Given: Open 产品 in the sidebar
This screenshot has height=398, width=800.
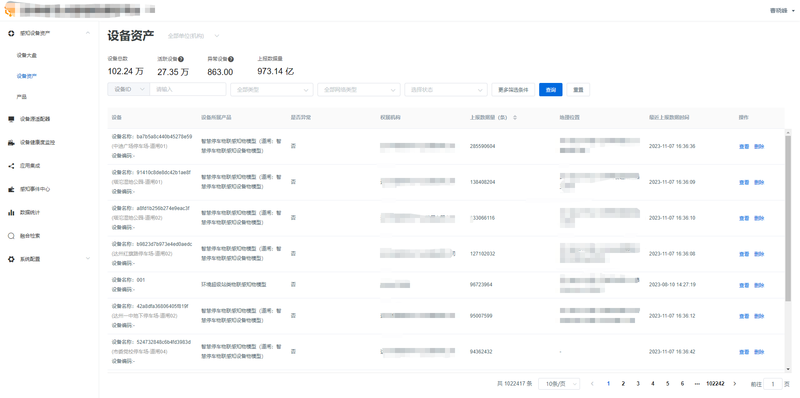Looking at the screenshot, I should point(21,97).
